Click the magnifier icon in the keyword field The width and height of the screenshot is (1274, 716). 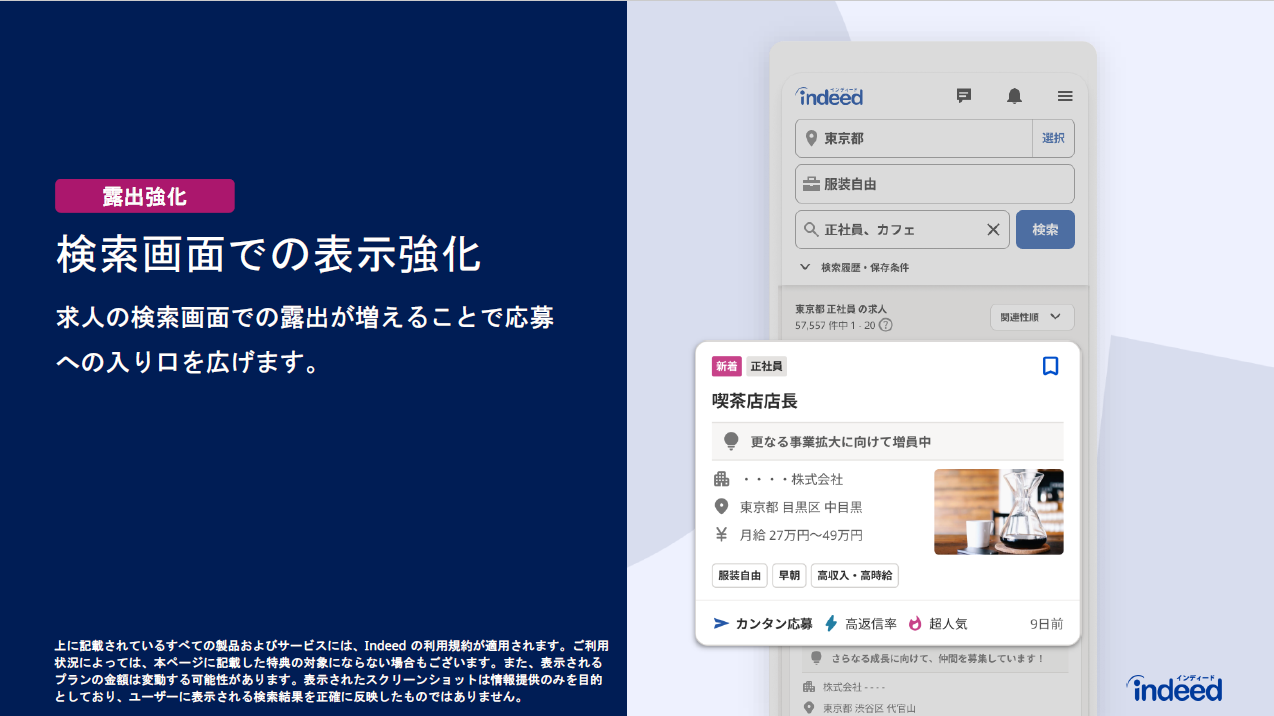[x=811, y=230]
